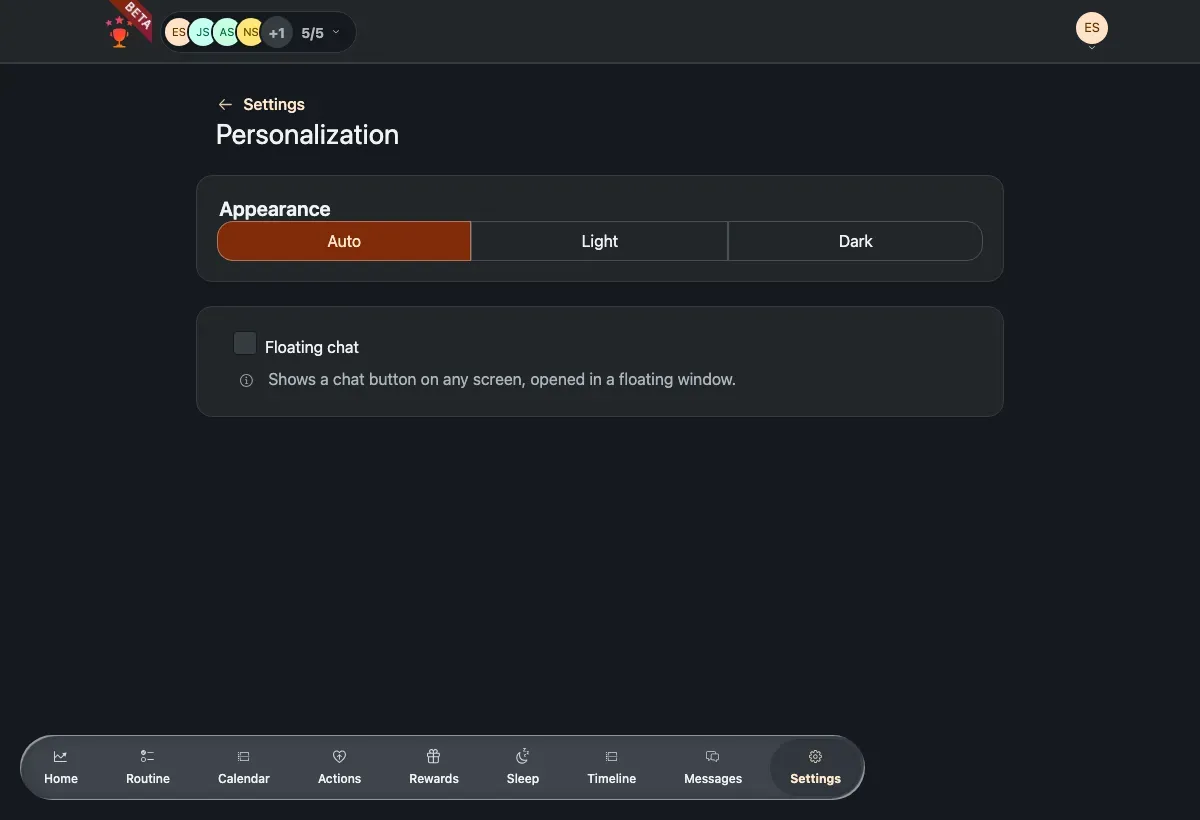This screenshot has height=820, width=1200.
Task: Click the 5/5 member count text
Action: [313, 33]
